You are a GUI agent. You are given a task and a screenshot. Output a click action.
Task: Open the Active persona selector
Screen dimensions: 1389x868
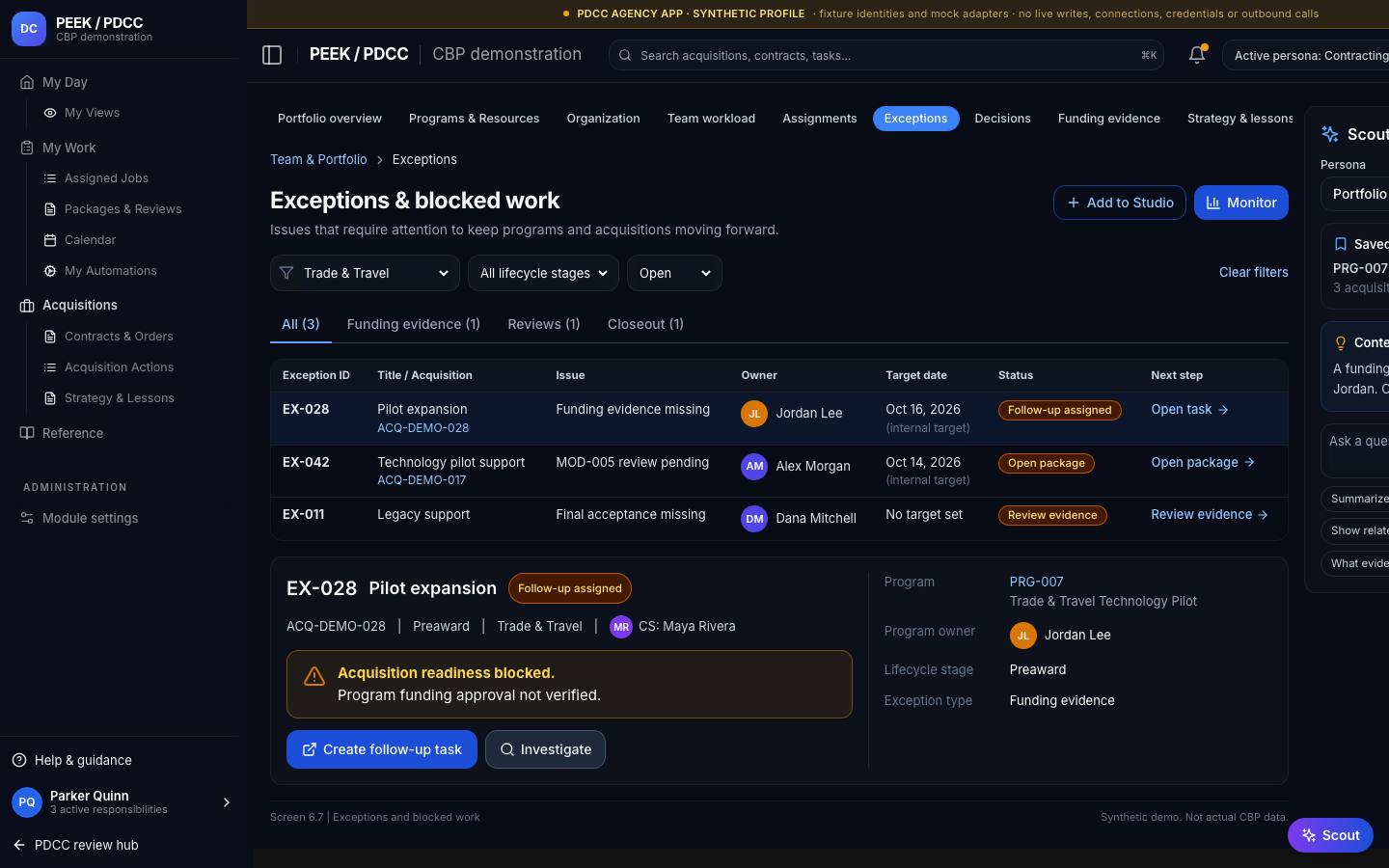coord(1305,55)
